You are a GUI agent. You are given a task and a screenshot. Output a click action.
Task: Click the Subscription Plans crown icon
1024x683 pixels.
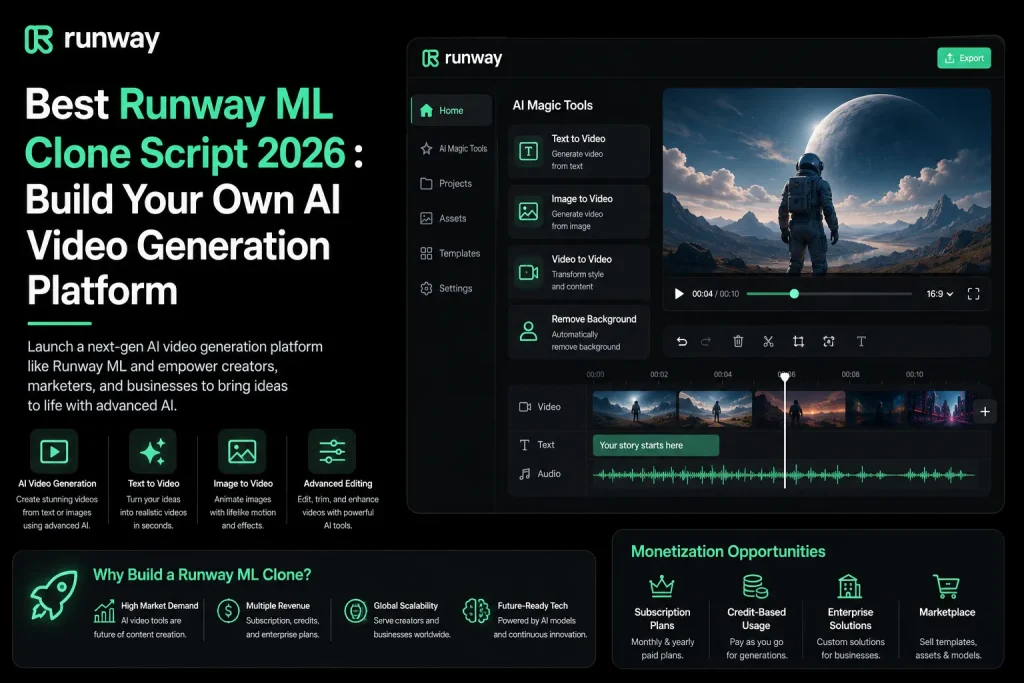point(662,586)
